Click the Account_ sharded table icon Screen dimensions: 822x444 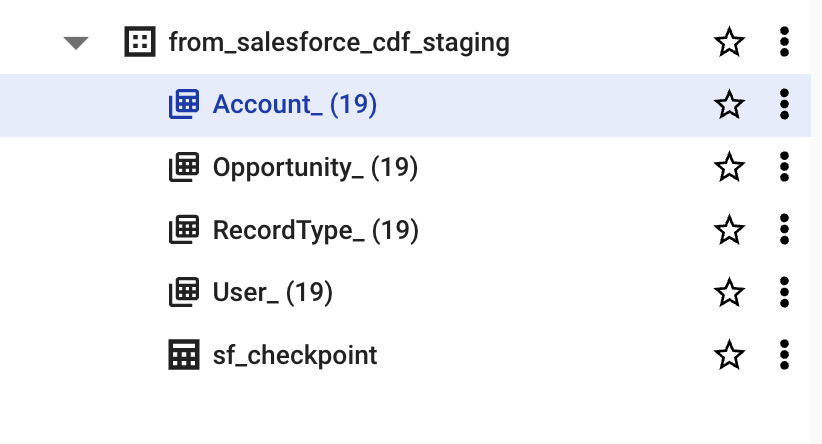[183, 104]
